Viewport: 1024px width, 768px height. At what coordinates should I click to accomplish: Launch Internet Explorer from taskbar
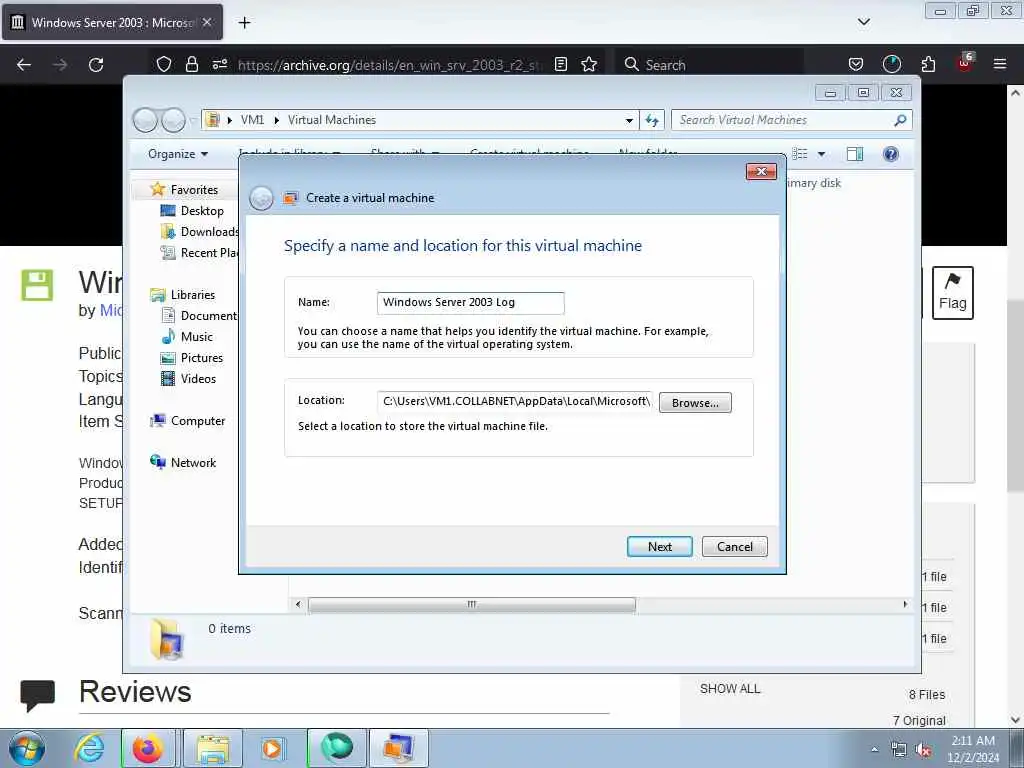pos(89,748)
